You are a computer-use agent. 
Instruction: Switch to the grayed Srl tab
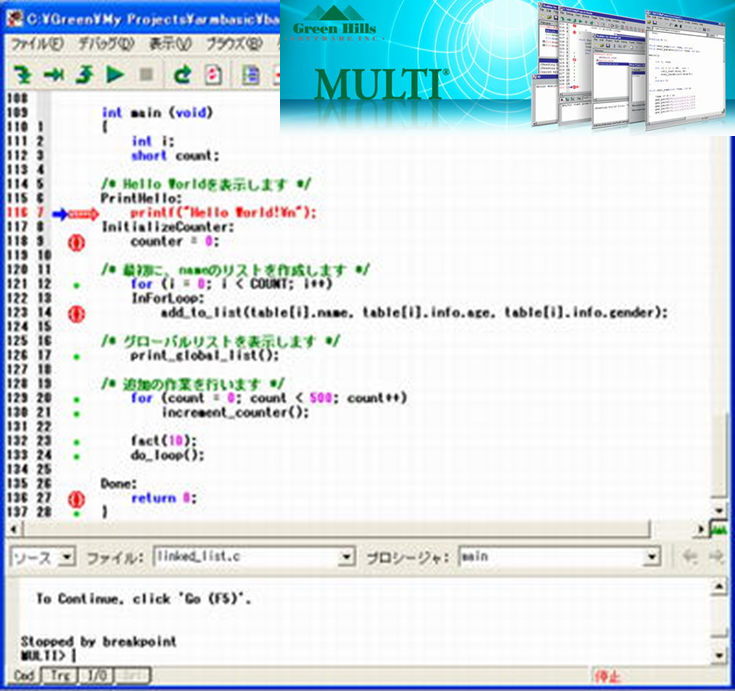pyautogui.click(x=133, y=676)
